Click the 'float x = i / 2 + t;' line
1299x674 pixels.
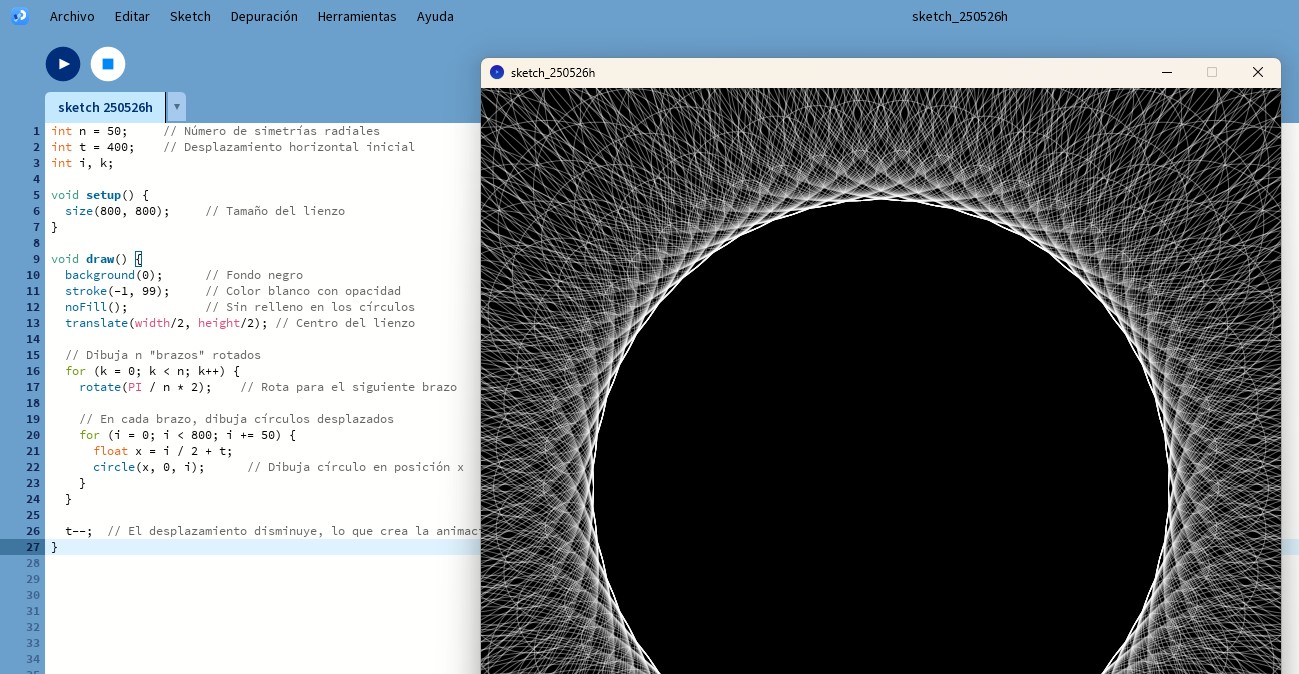(x=163, y=451)
